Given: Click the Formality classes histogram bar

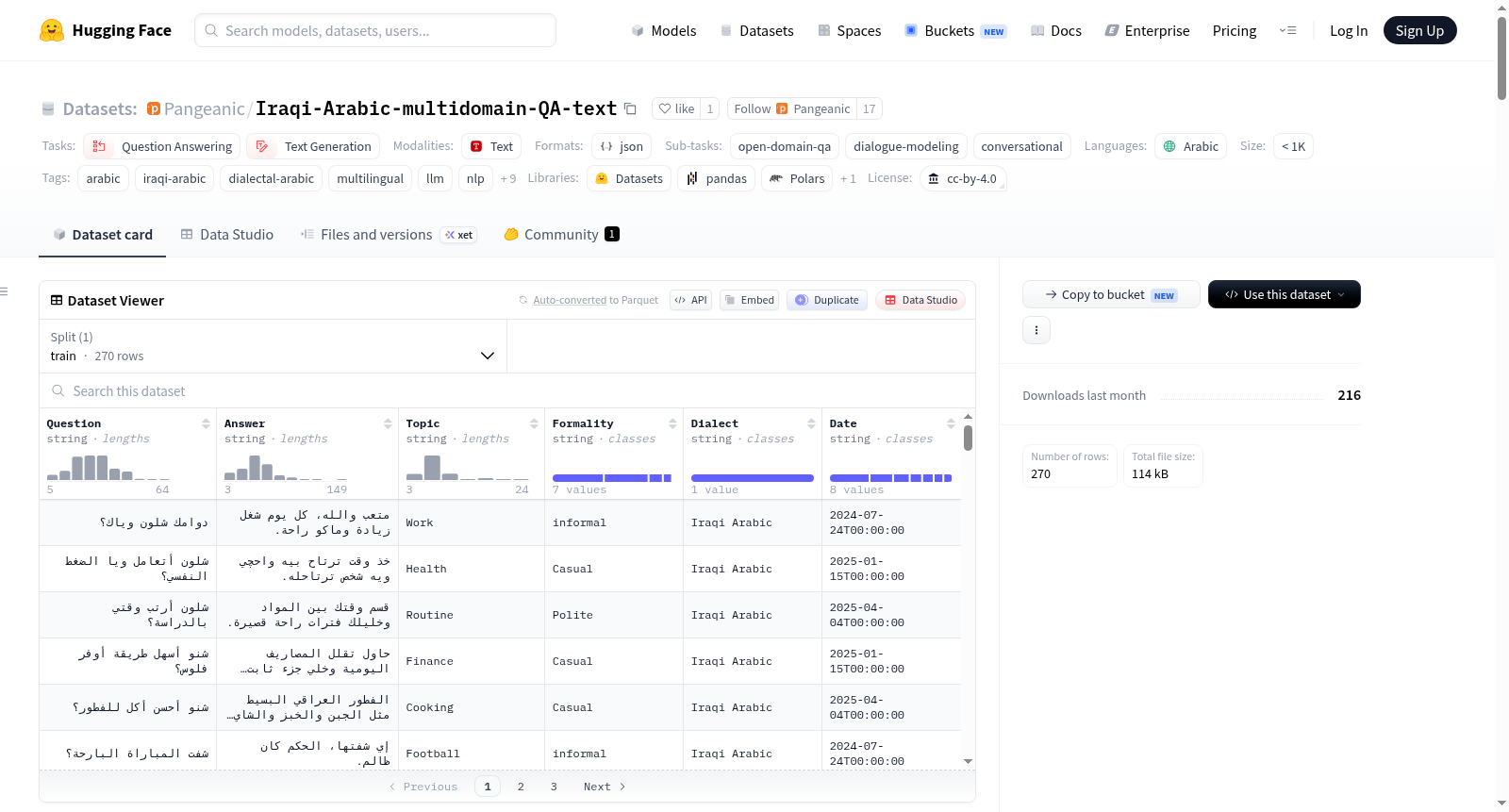Looking at the screenshot, I should pyautogui.click(x=612, y=478).
